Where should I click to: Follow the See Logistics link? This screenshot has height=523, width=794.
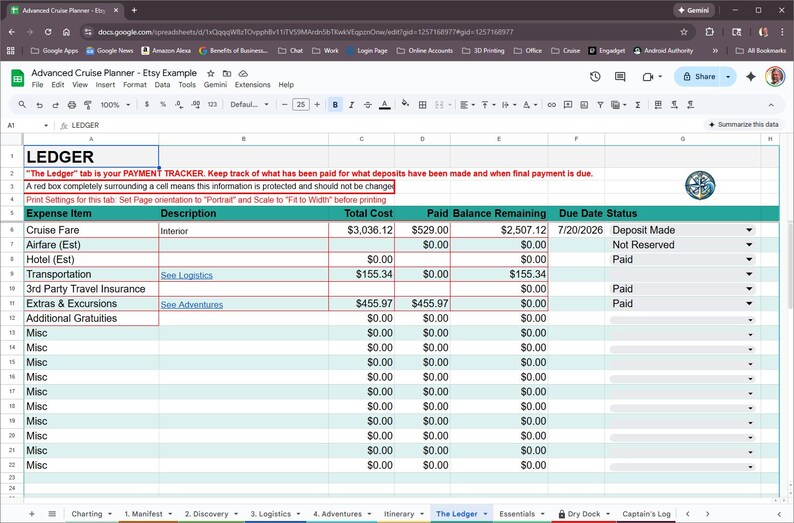click(x=187, y=275)
